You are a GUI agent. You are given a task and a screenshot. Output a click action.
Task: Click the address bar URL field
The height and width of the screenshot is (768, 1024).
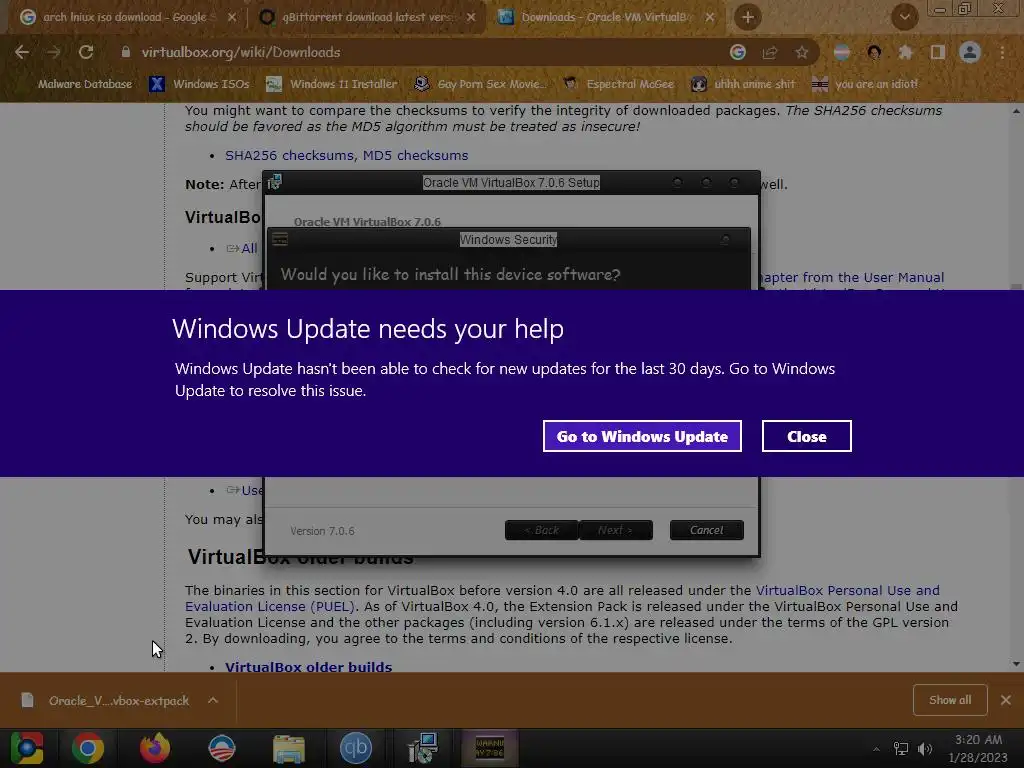coord(418,52)
